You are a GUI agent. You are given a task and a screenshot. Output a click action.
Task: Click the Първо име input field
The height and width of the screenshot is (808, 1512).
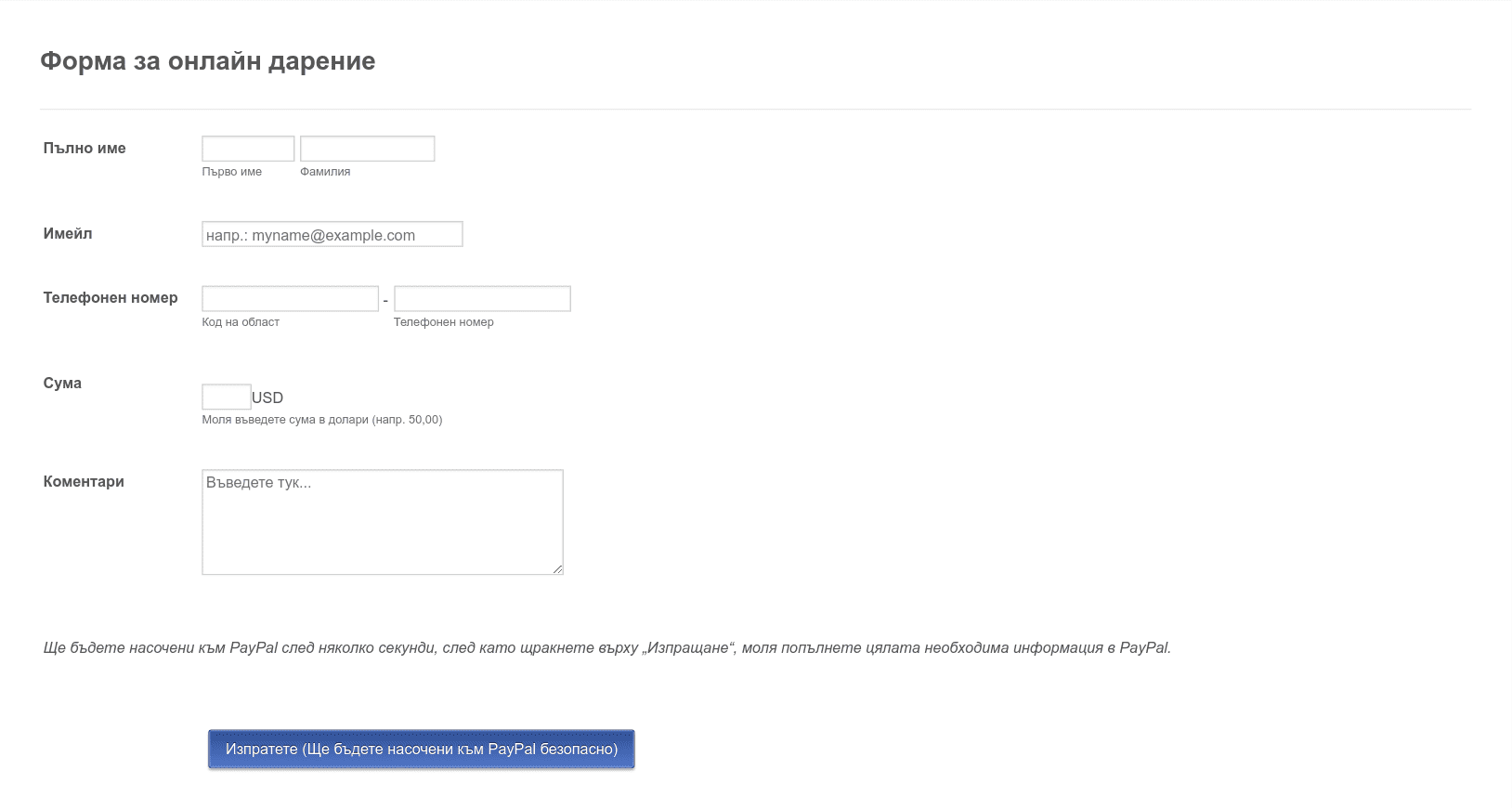[x=248, y=149]
